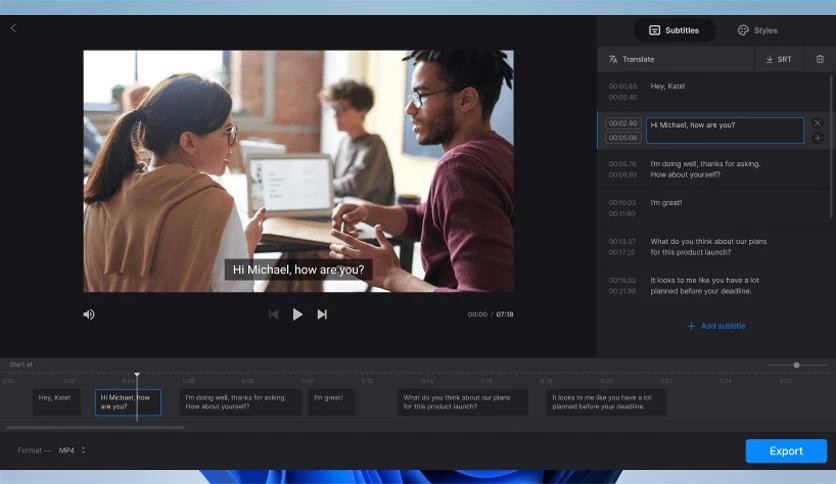Select 'Hey, Kate!' clip in timeline
The width and height of the screenshot is (836, 484).
coord(57,402)
